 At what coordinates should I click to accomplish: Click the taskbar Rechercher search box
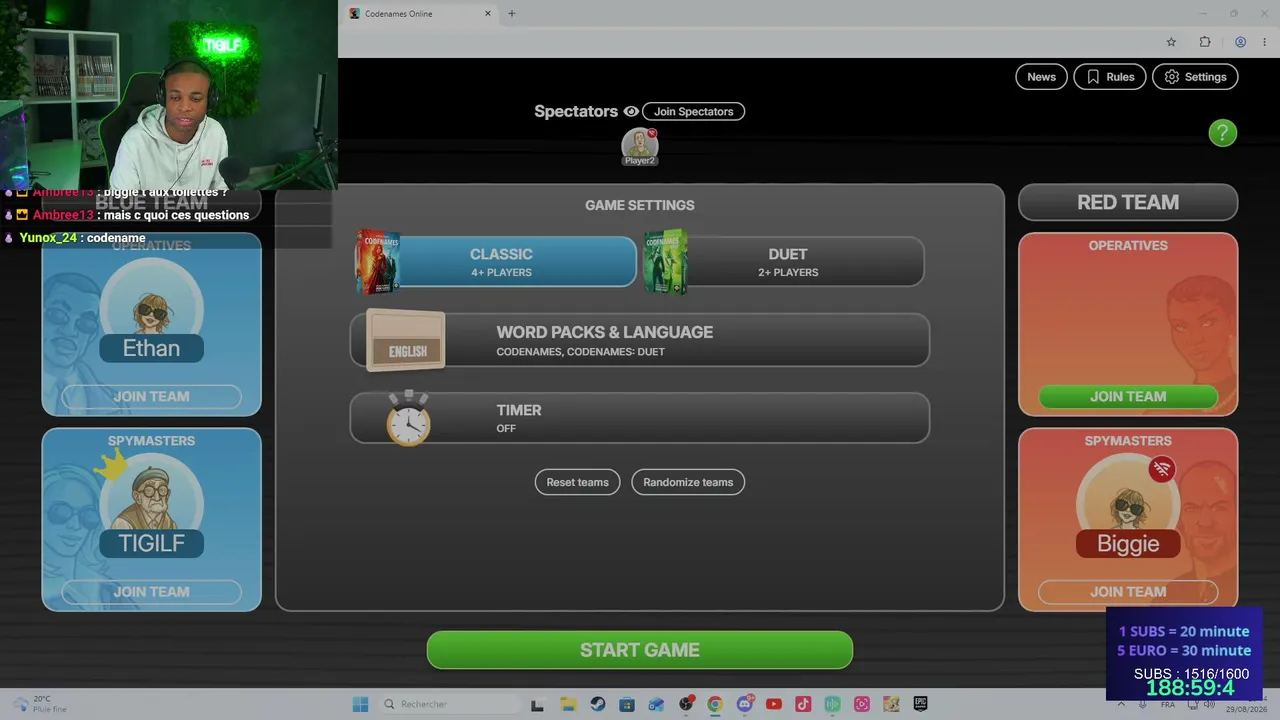click(450, 704)
